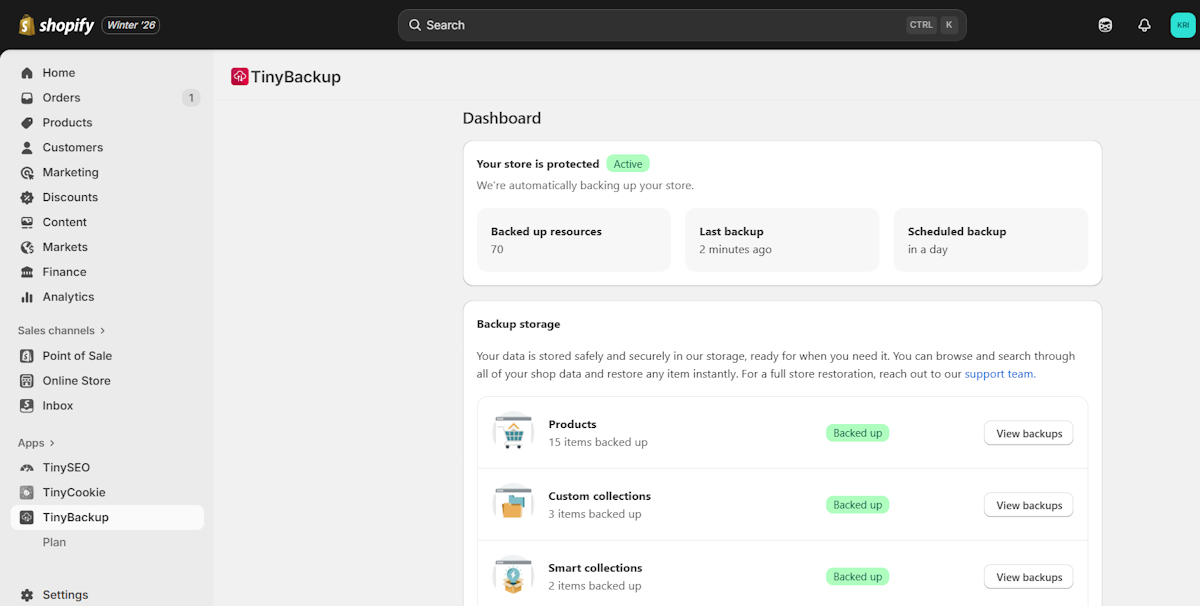Select Home in the navigation menu
The width and height of the screenshot is (1200, 606).
[60, 72]
